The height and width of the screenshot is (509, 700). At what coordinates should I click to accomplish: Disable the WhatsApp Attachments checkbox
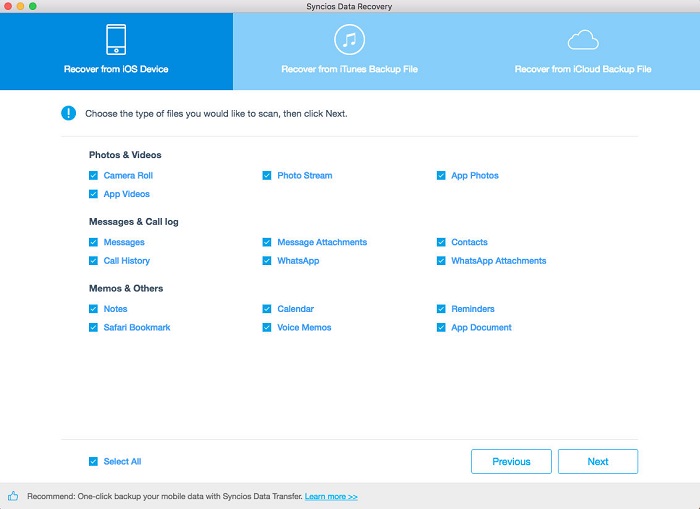pos(441,261)
